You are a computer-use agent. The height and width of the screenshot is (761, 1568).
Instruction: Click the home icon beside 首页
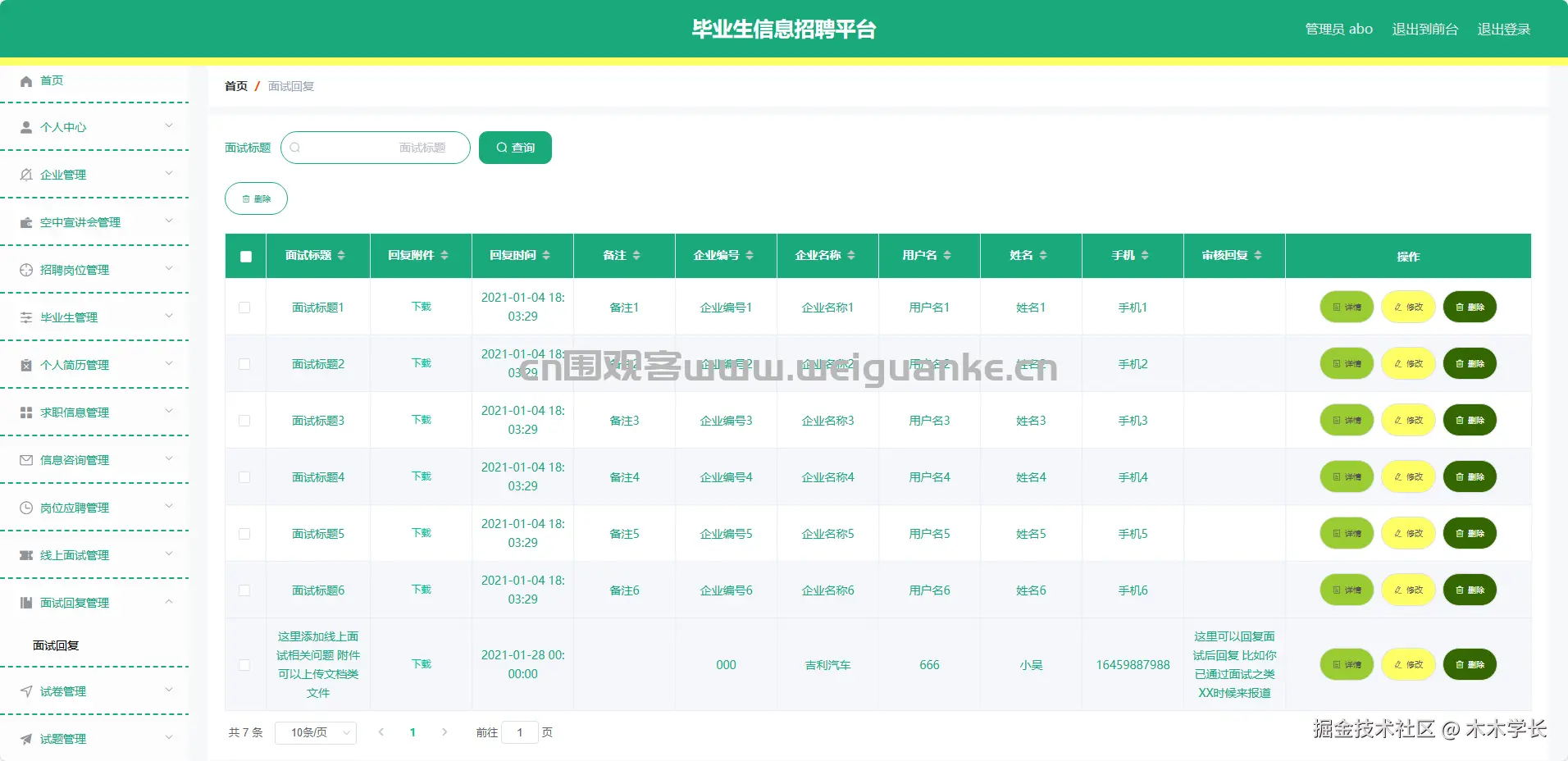pos(26,80)
